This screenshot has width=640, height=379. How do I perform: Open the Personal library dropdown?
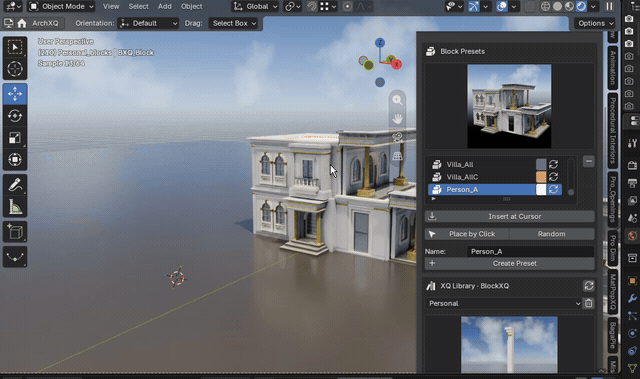[x=503, y=303]
